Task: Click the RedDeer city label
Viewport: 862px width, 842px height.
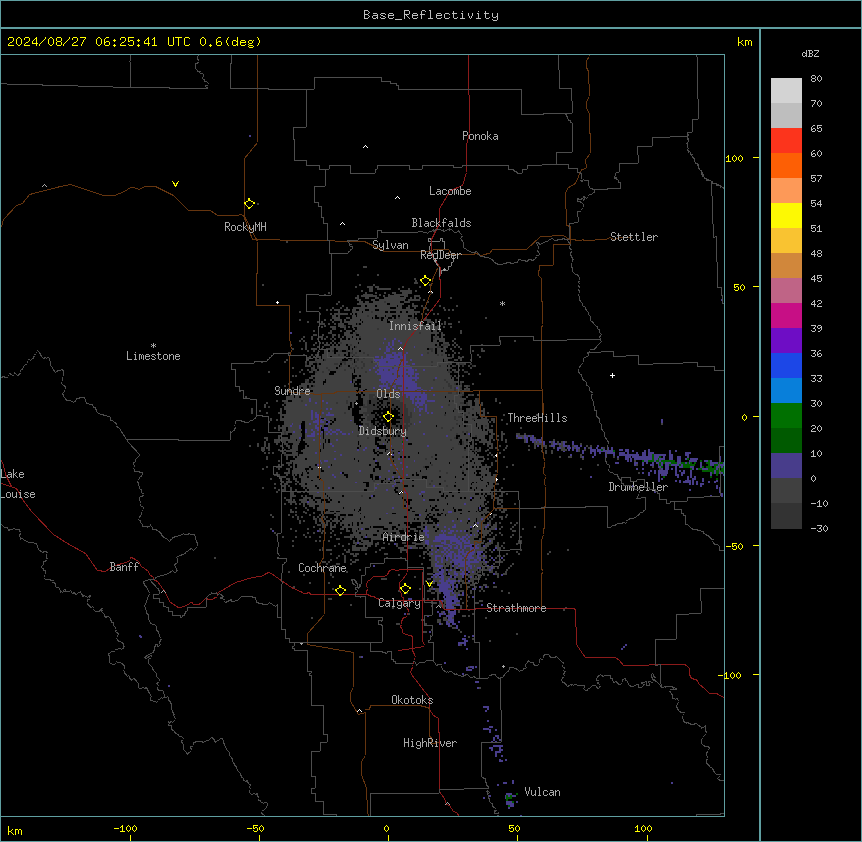Action: click(440, 255)
